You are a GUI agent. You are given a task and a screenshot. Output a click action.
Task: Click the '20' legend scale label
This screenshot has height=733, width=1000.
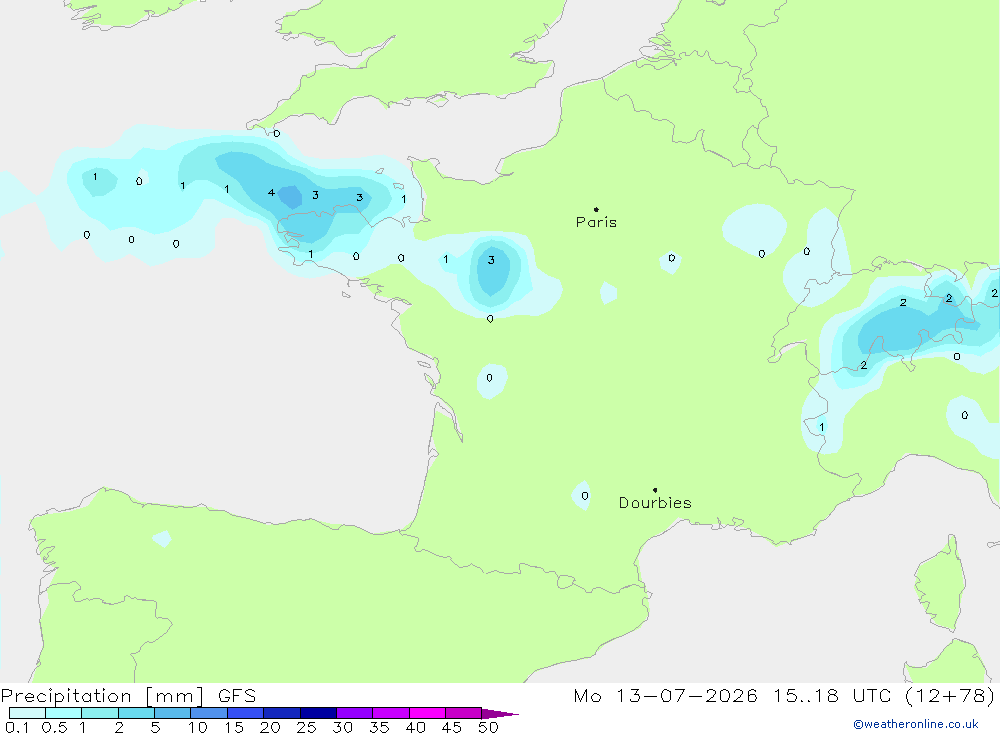(270, 727)
